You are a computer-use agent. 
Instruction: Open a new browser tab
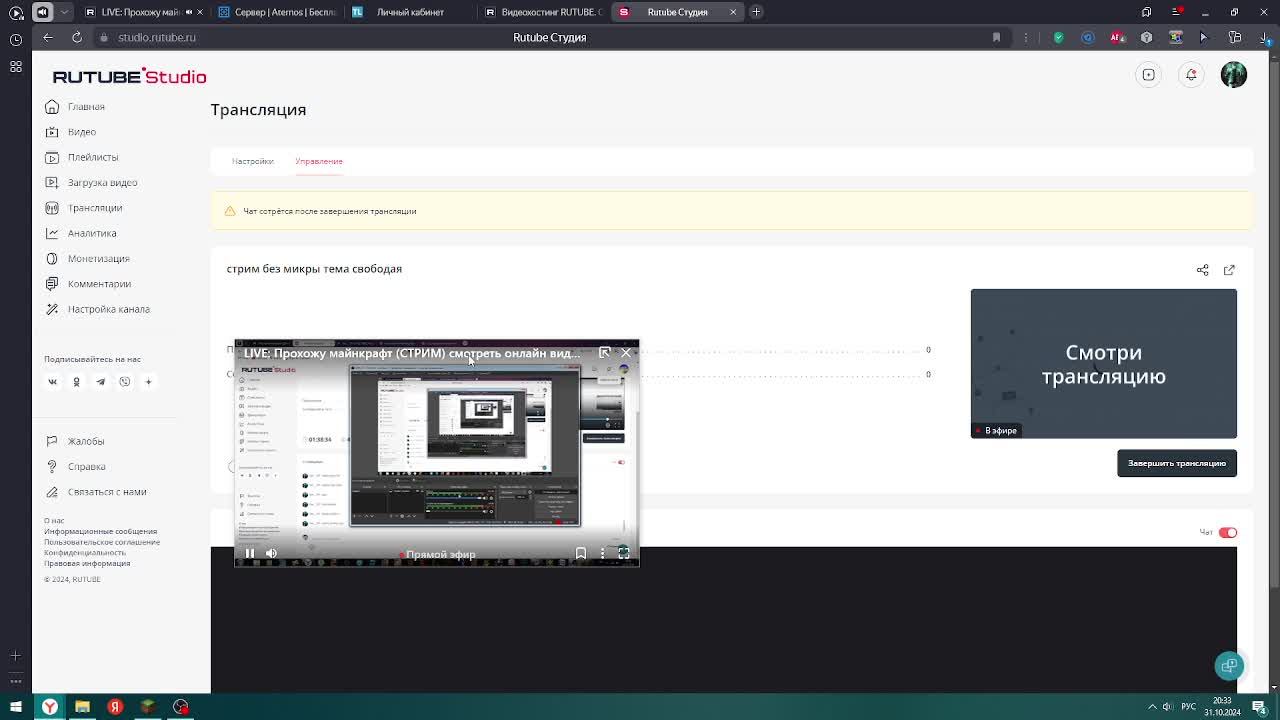point(756,12)
